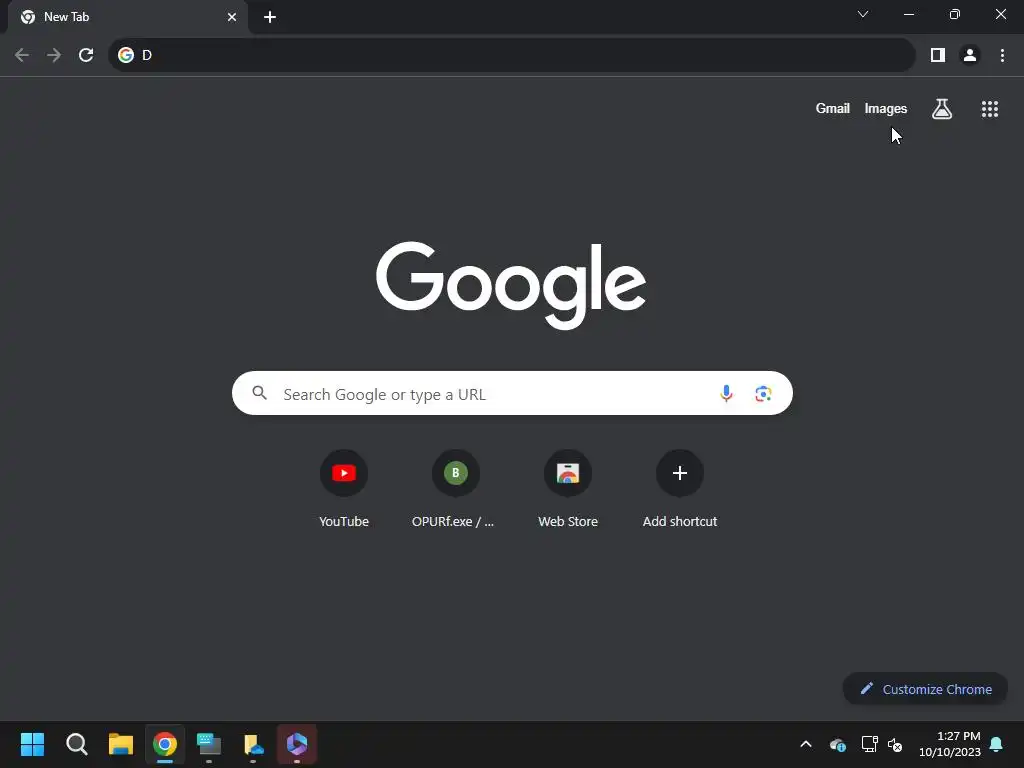Click the Google icon in address bar
The height and width of the screenshot is (768, 1024).
(126, 55)
